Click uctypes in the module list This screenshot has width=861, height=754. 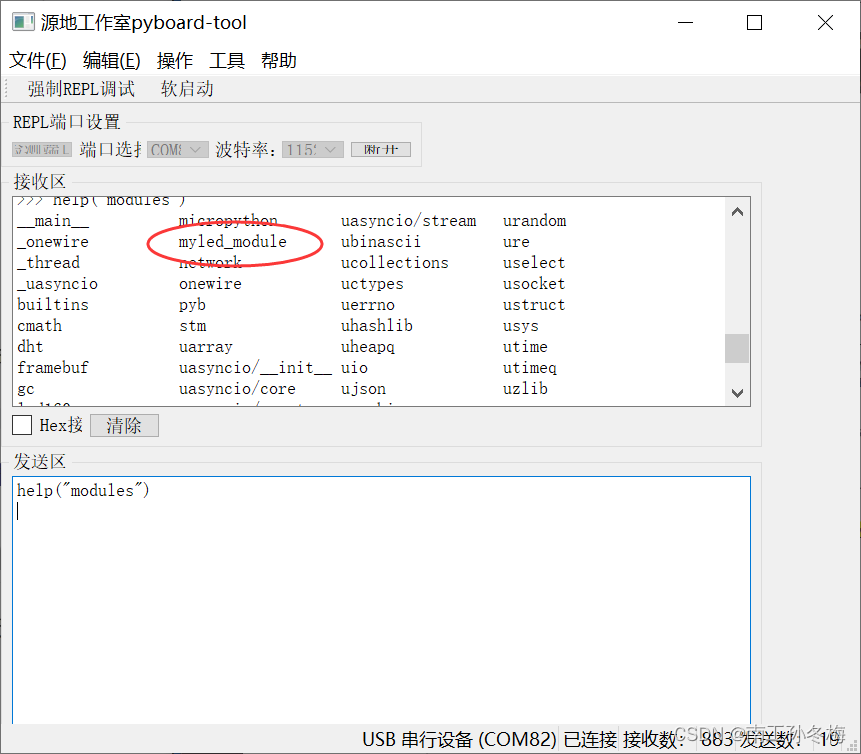(372, 284)
